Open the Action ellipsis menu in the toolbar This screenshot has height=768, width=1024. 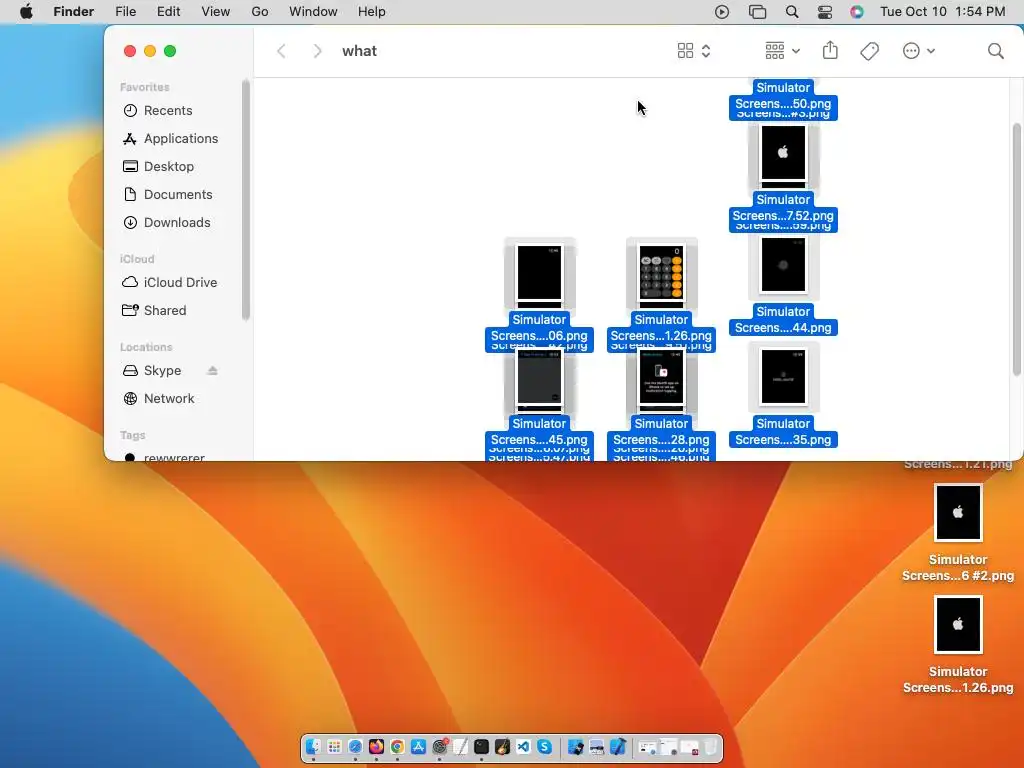[x=918, y=51]
